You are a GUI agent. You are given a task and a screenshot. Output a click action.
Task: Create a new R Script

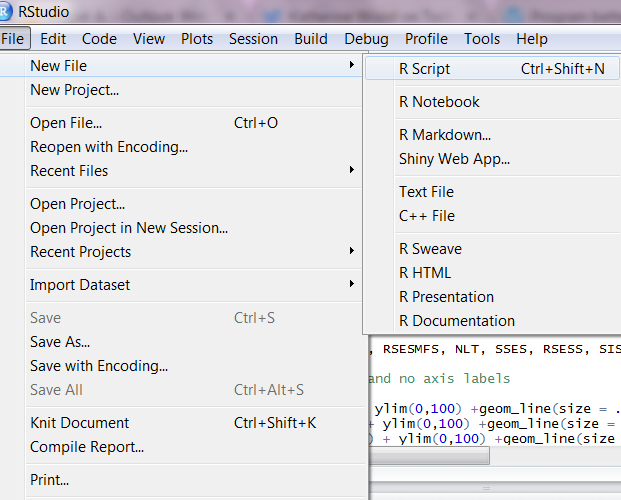424,69
